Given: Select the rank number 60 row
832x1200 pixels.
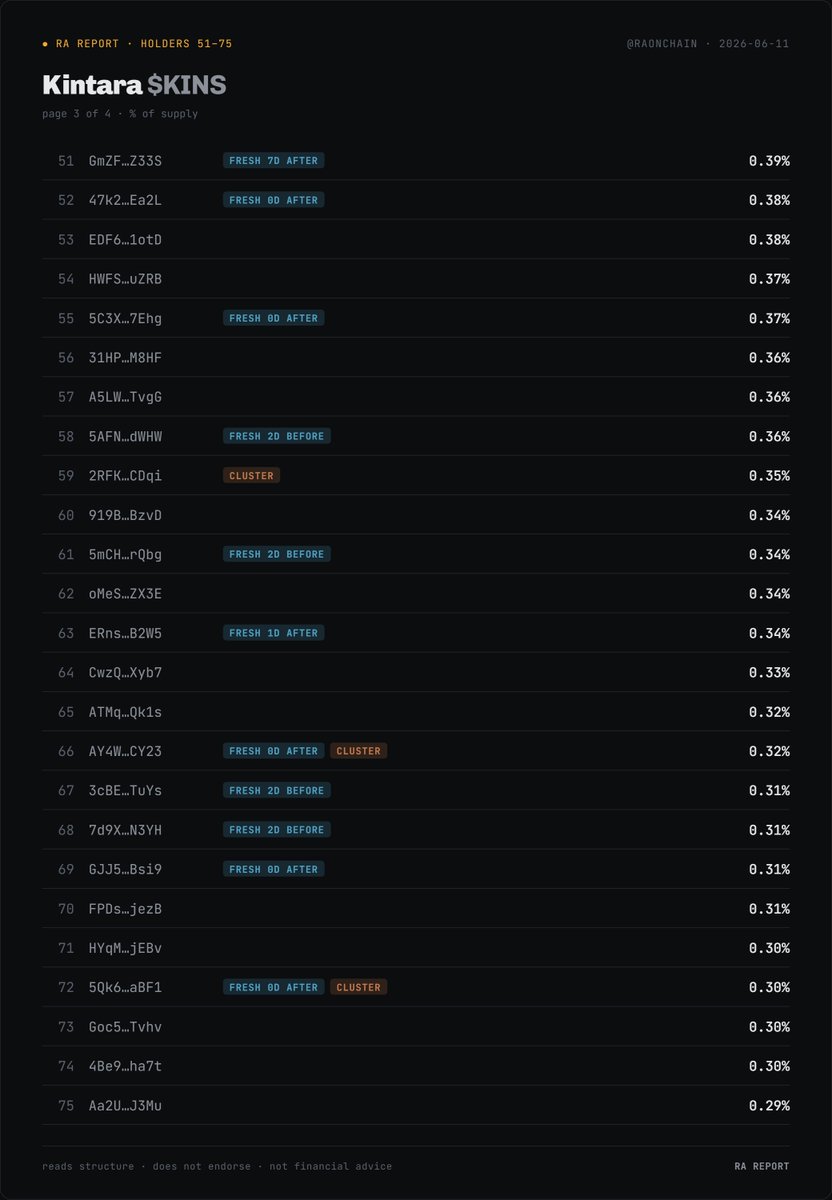Looking at the screenshot, I should (416, 515).
